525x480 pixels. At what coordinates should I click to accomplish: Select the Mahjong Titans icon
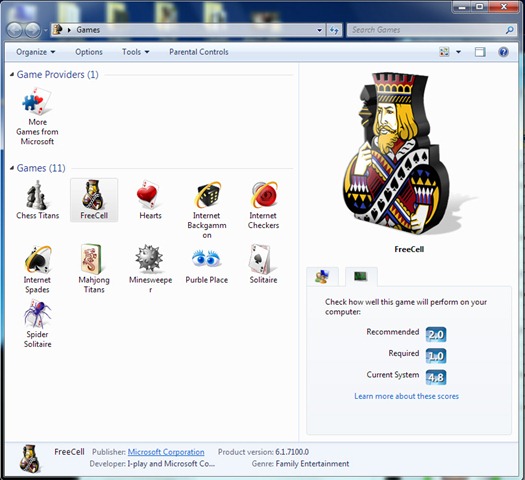click(x=91, y=259)
